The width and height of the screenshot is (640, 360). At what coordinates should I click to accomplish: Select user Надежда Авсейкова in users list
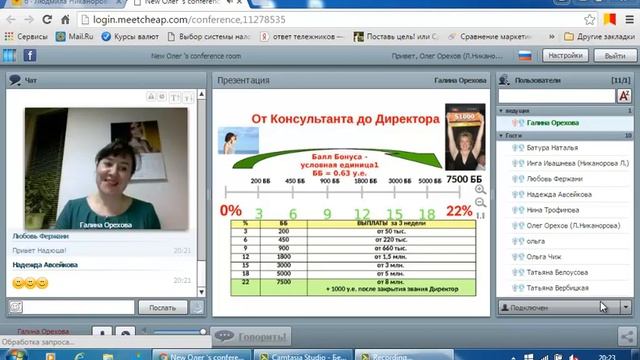(565, 194)
